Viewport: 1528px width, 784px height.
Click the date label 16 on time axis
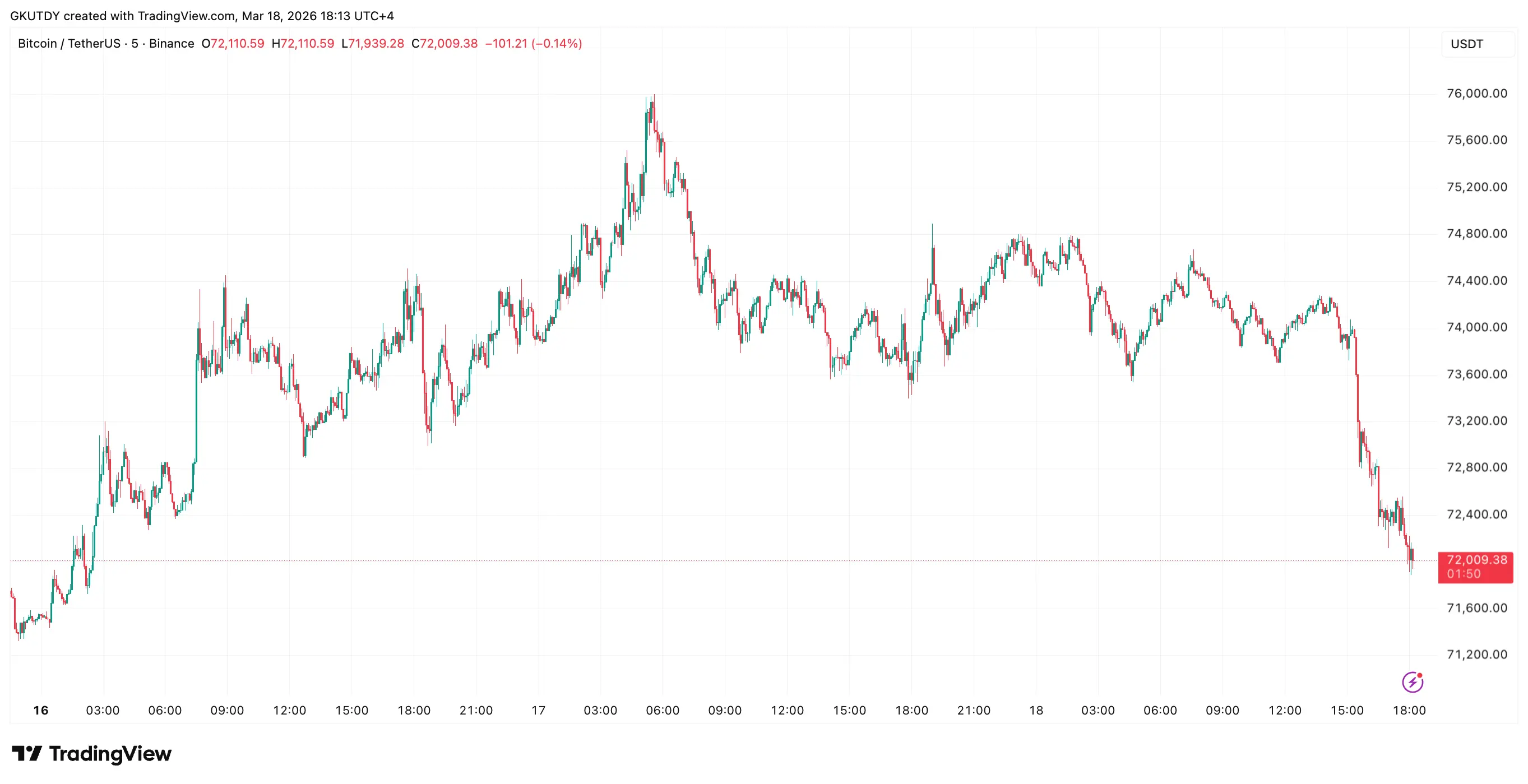[41, 710]
